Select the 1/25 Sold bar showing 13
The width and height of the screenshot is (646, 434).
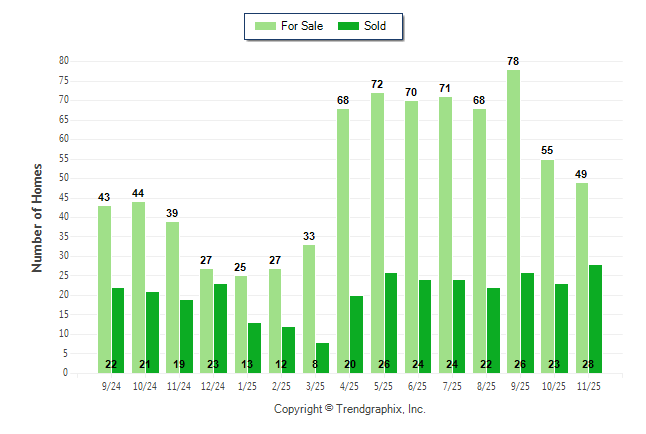point(254,347)
